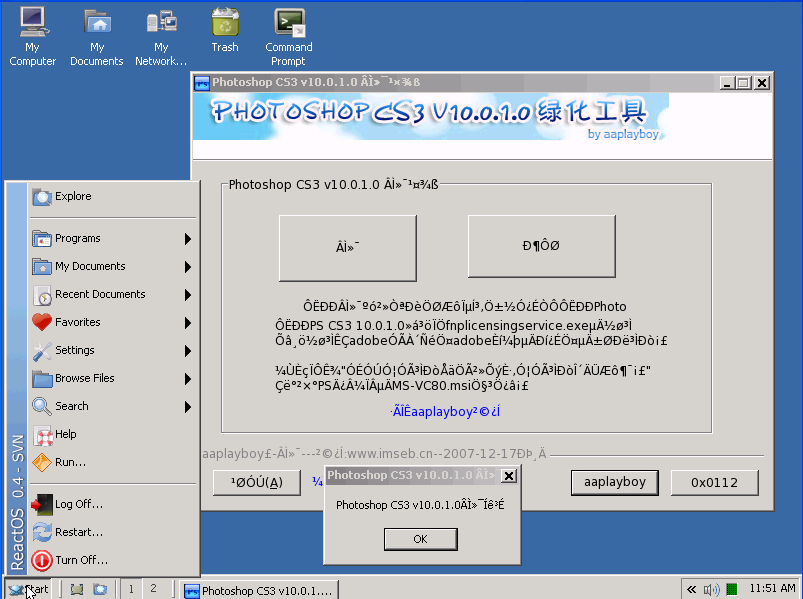Choose Restart... from the start menu

(113, 532)
